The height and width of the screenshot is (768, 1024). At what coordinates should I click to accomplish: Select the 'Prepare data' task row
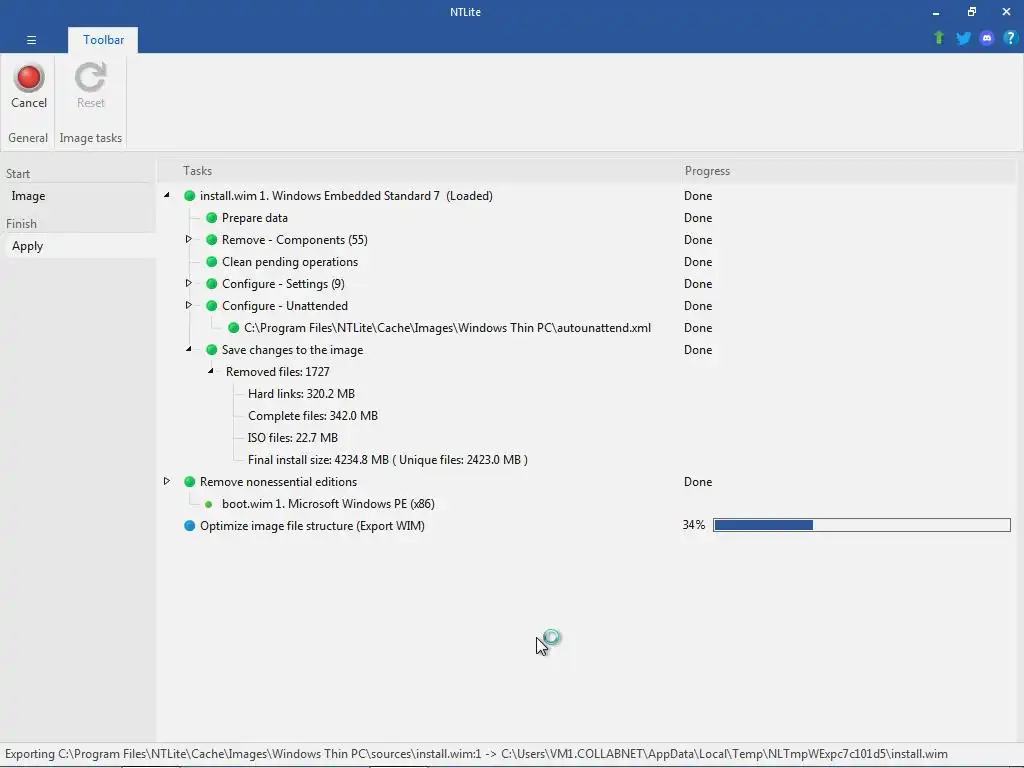click(255, 218)
